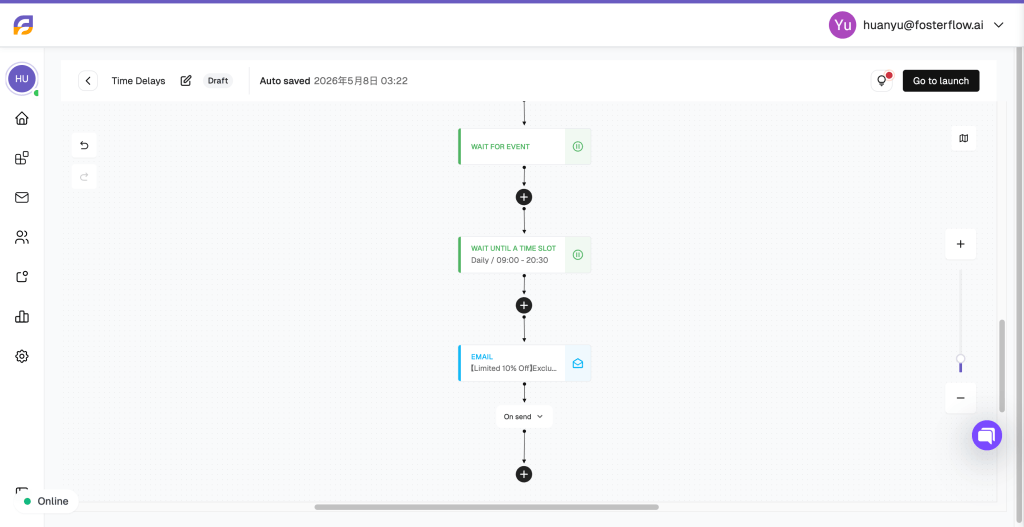Viewport: 1024px width, 527px height.
Task: Add step below Wait Until A Time Slot node
Action: click(524, 305)
